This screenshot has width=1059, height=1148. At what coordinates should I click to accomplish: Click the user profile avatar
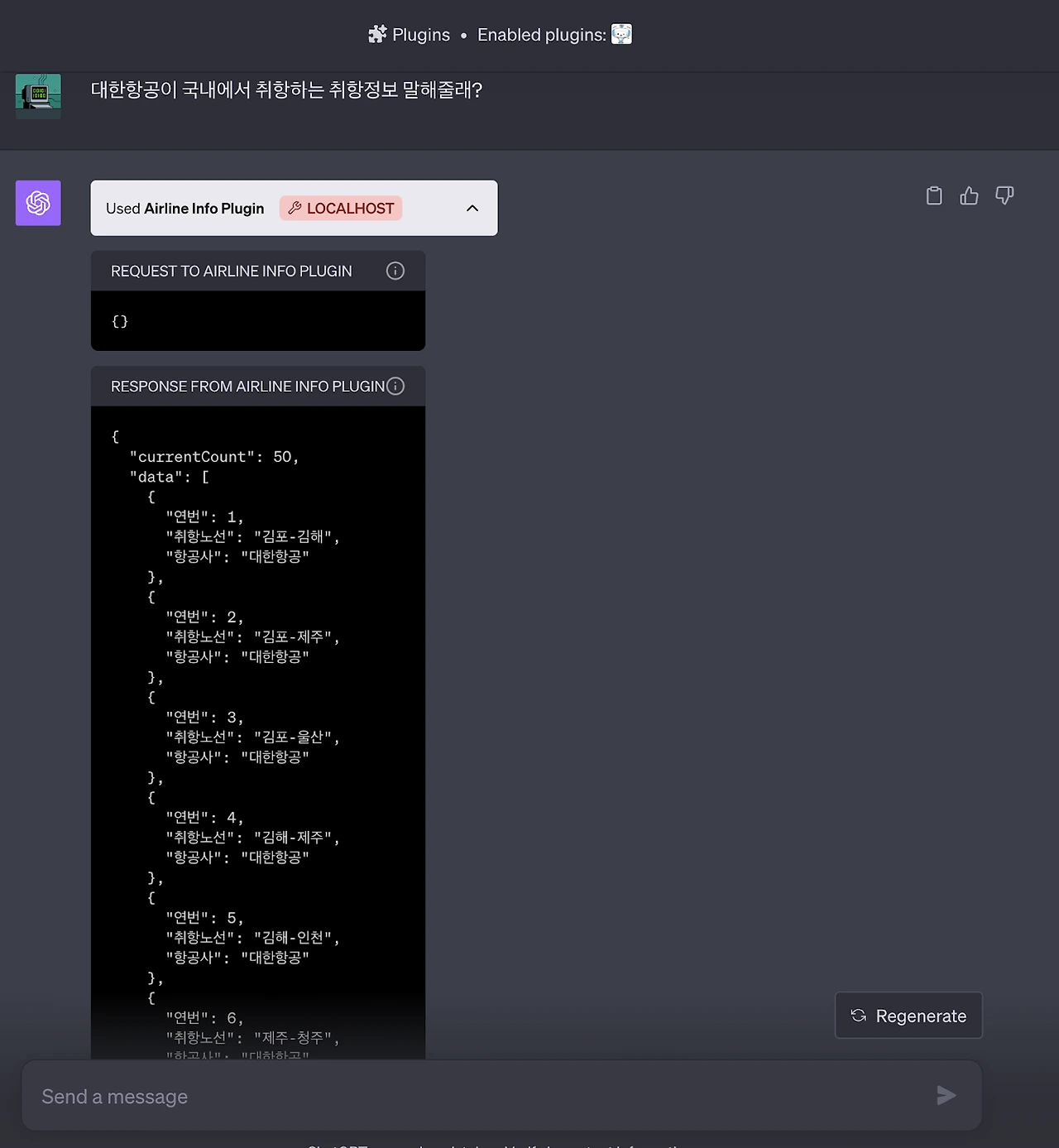[x=38, y=96]
